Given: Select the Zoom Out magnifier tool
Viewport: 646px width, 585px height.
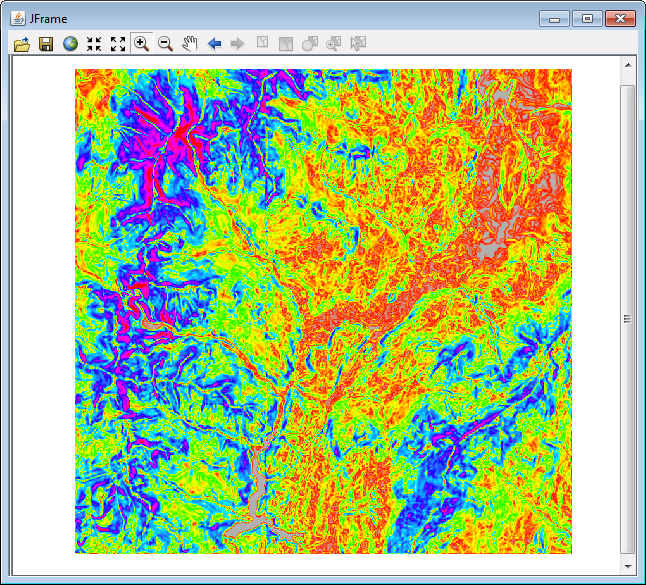Looking at the screenshot, I should pyautogui.click(x=166, y=44).
